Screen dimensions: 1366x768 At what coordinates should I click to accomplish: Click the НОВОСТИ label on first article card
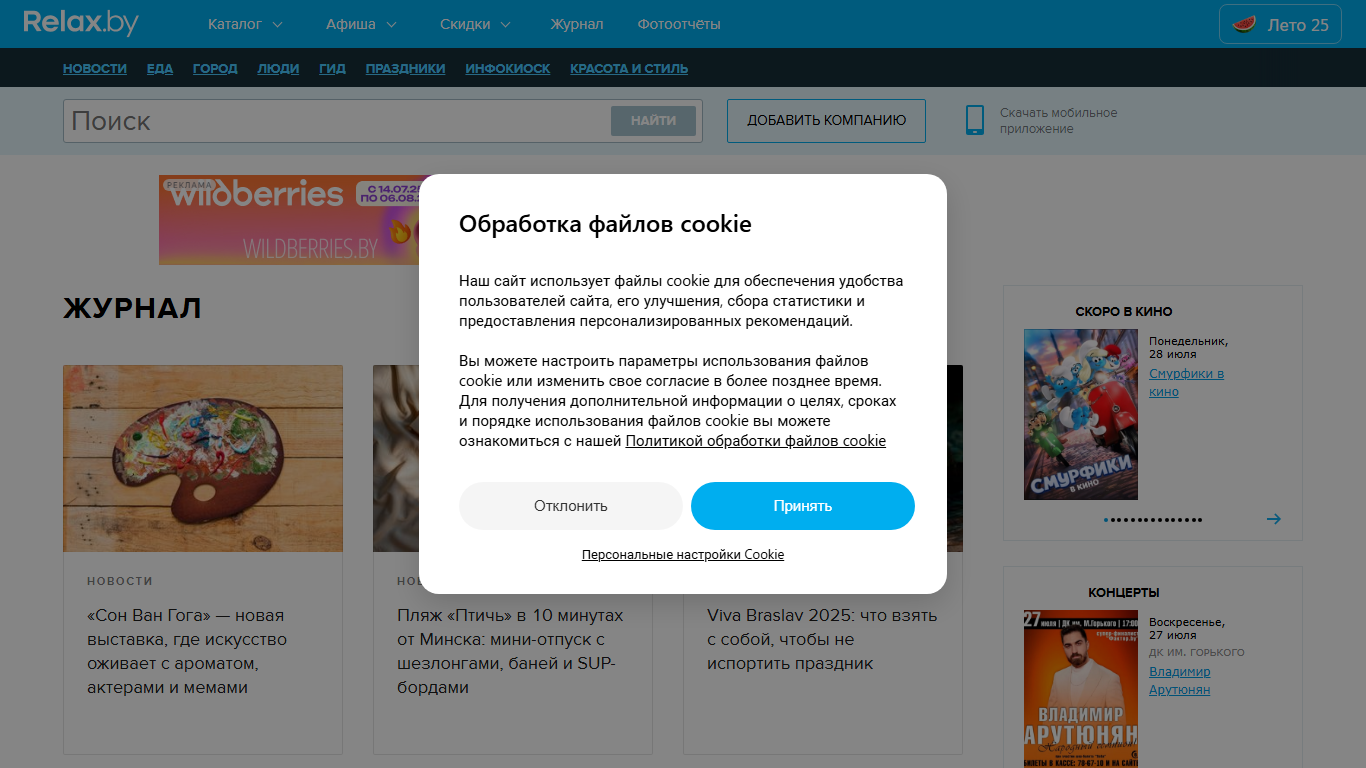point(120,581)
